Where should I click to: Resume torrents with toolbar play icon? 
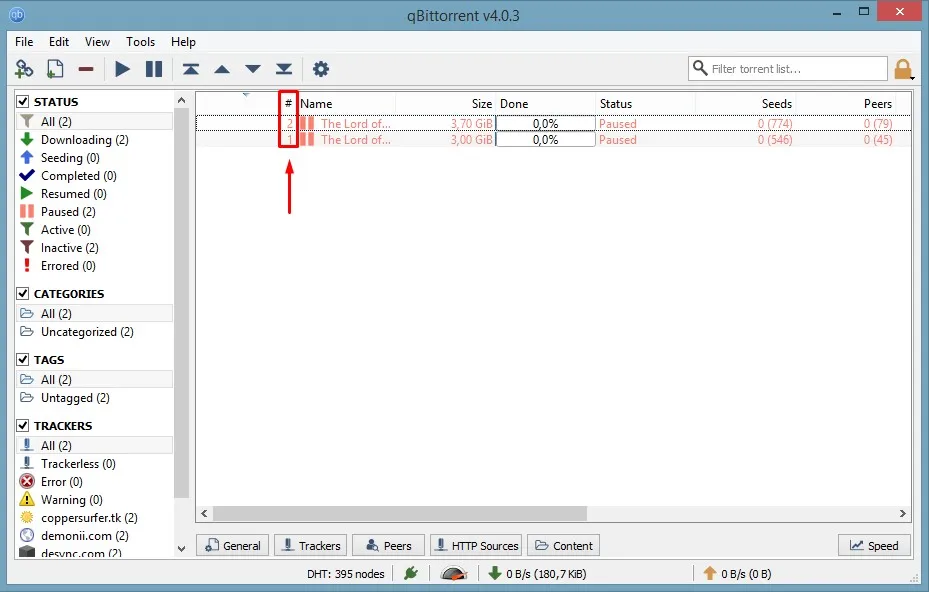[122, 69]
